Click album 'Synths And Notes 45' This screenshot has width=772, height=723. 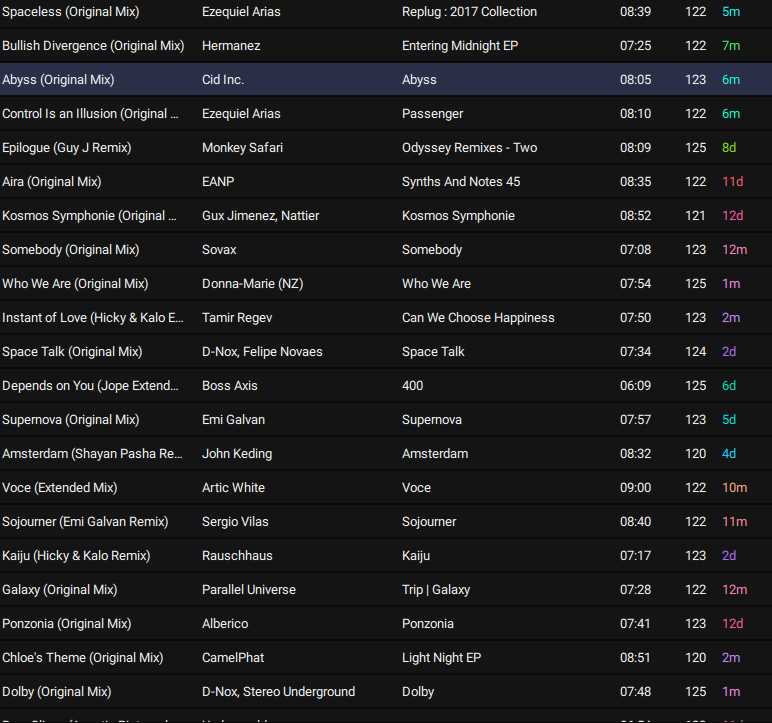pyautogui.click(x=461, y=182)
